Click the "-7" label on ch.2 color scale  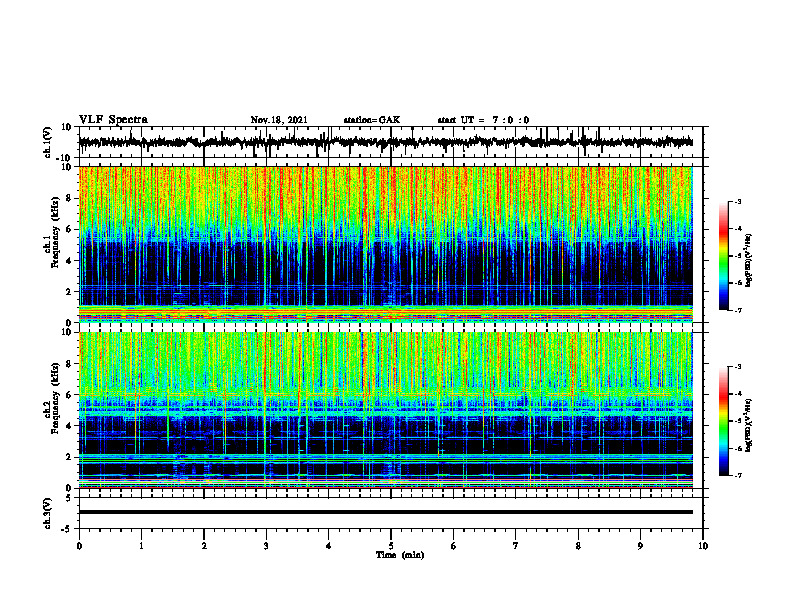point(737,475)
